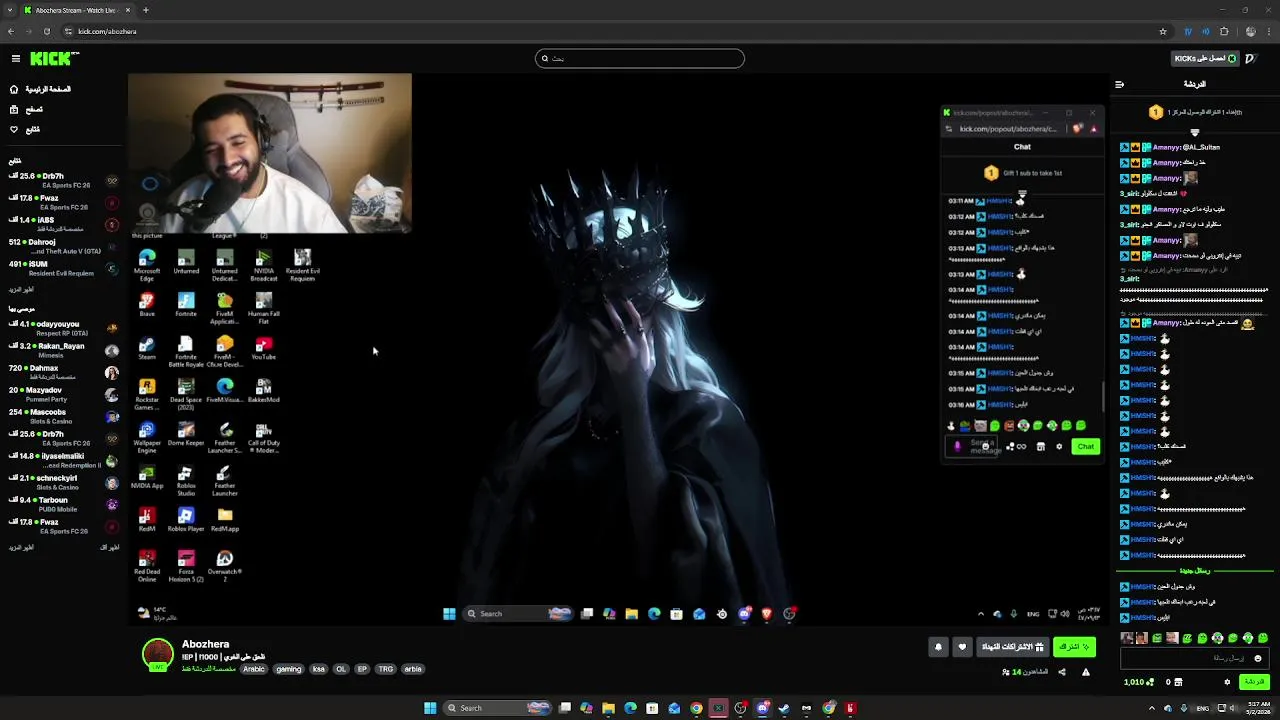Expand show more under following list

pos(21,289)
